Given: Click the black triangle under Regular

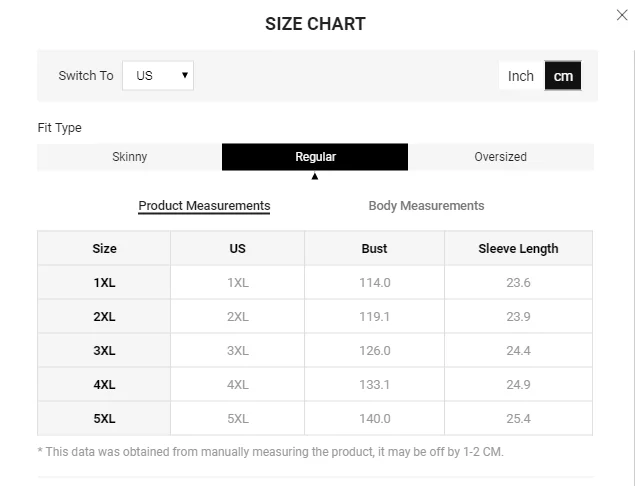Looking at the screenshot, I should tap(315, 176).
